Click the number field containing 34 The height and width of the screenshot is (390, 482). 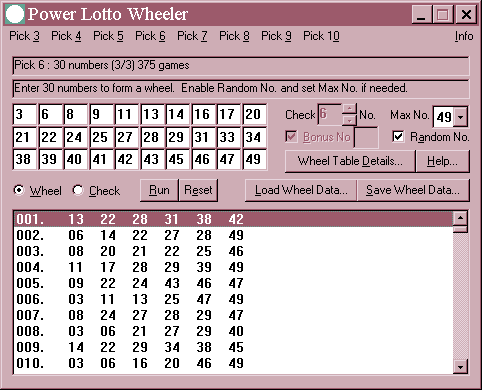pyautogui.click(x=255, y=137)
